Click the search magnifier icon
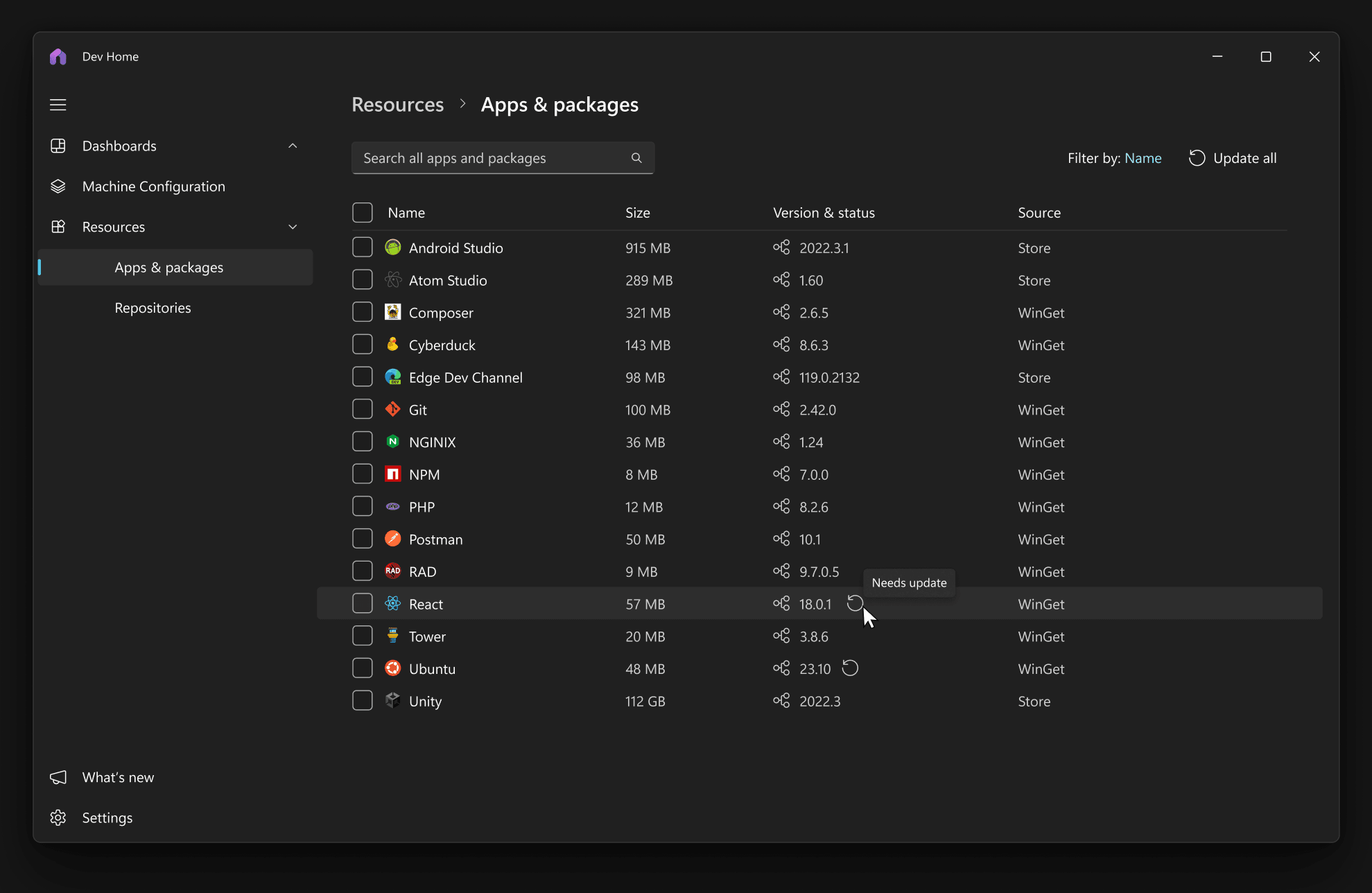This screenshot has width=1372, height=893. 636,158
